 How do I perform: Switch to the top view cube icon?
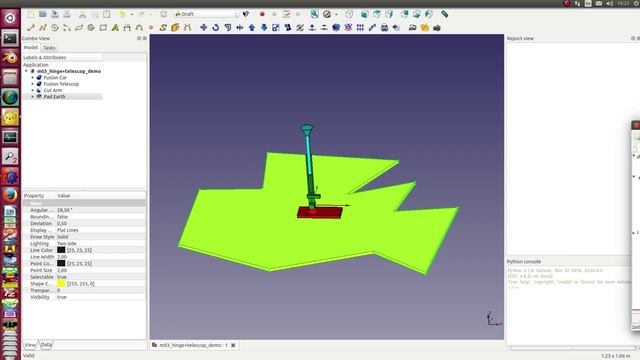[377, 14]
